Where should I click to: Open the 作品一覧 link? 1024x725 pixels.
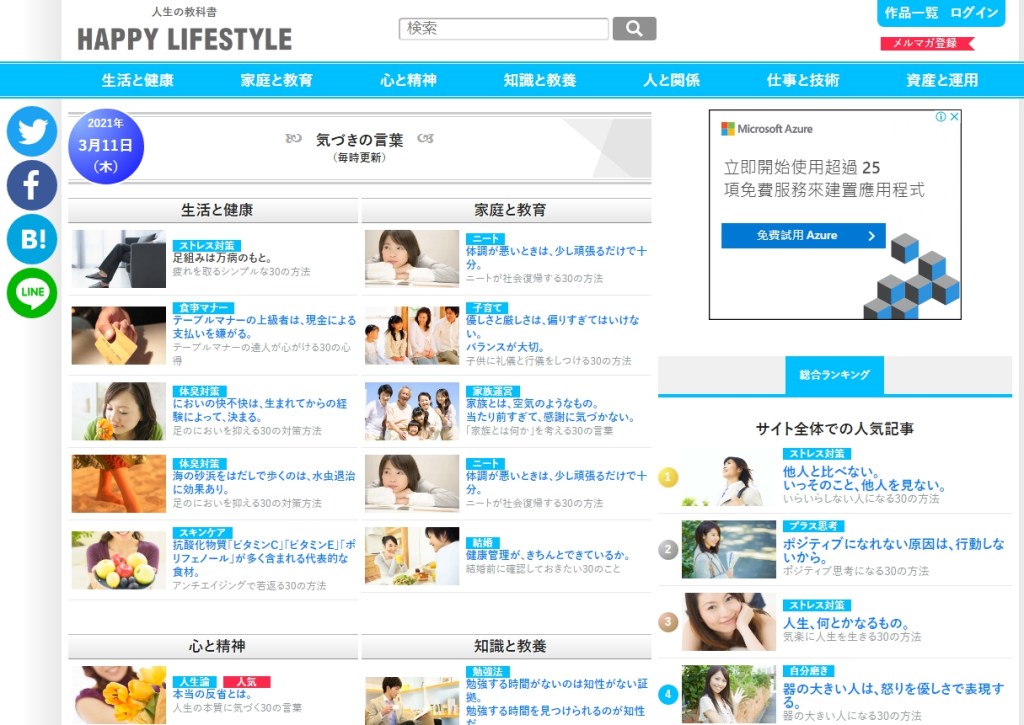(911, 13)
